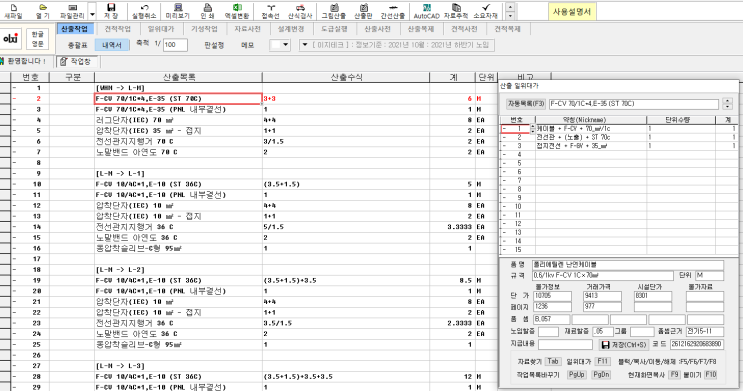
Task: Select the '3+3' formula cell
Action: click(346, 99)
